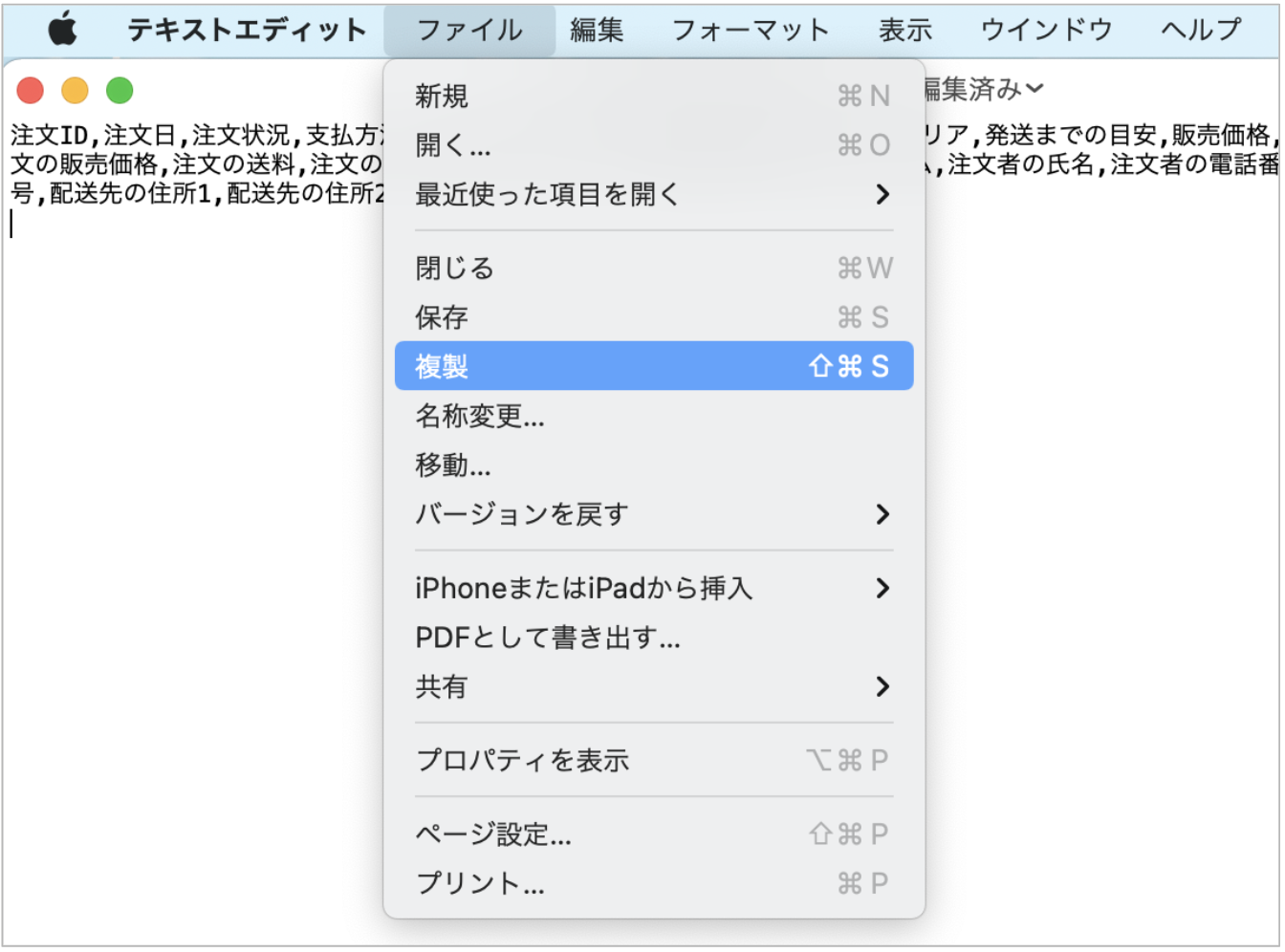This screenshot has width=1285, height=952.
Task: Select the プロパティを表示 menu item
Action: [654, 760]
